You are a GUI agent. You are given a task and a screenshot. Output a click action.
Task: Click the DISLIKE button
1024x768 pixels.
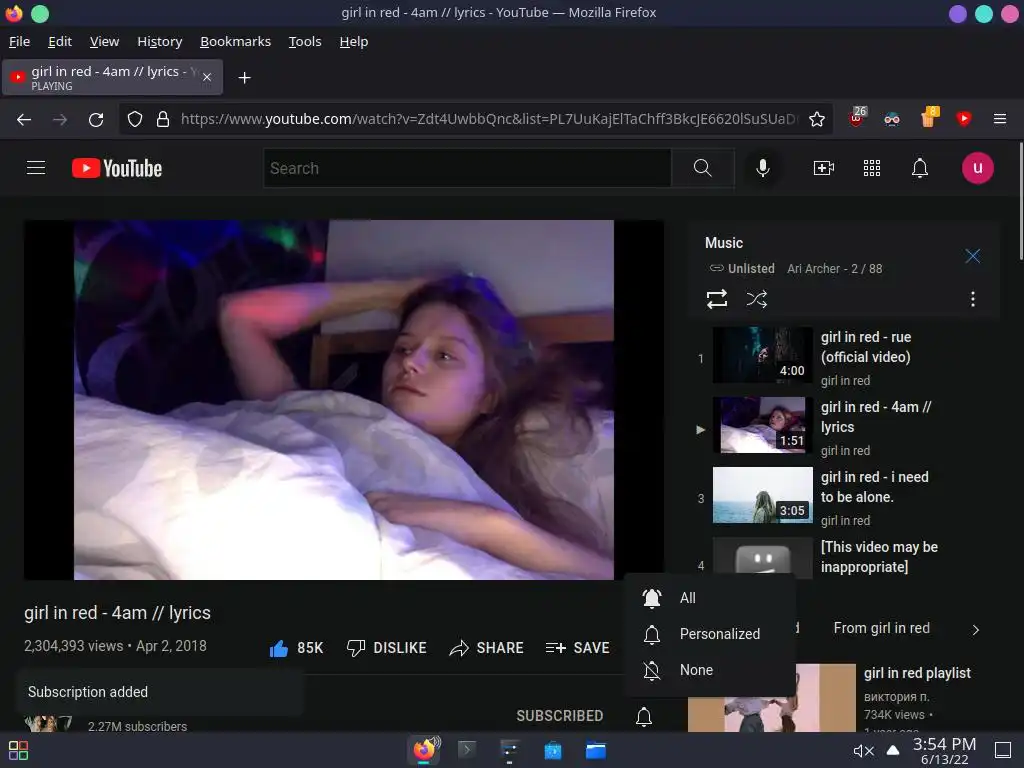tap(387, 648)
